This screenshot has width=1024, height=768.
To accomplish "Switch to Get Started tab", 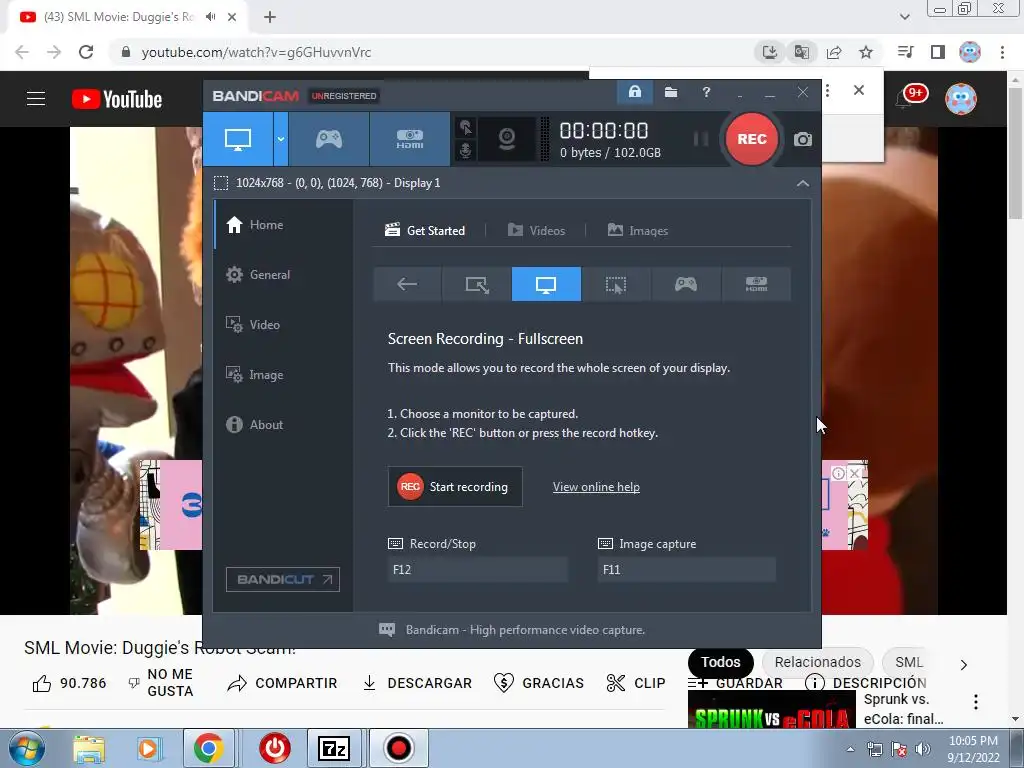I will [425, 231].
